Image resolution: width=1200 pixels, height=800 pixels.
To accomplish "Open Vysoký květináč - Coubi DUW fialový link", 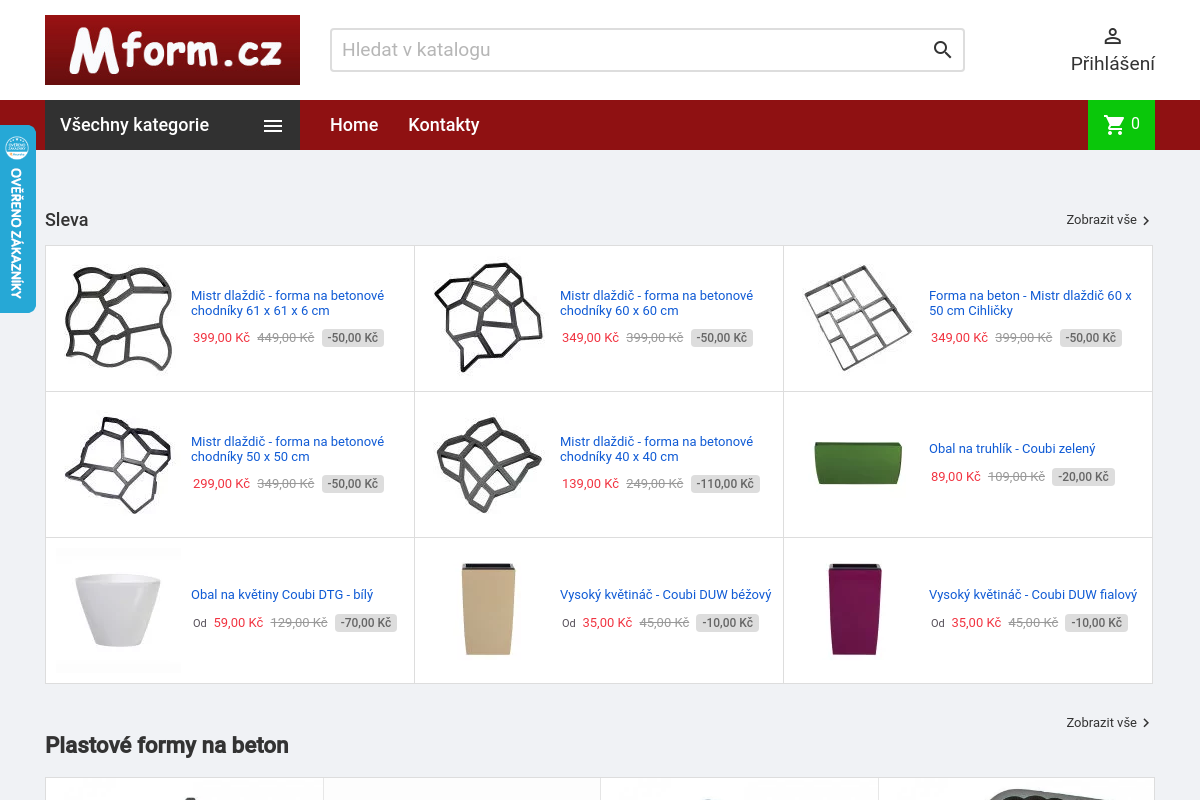I will [1033, 595].
